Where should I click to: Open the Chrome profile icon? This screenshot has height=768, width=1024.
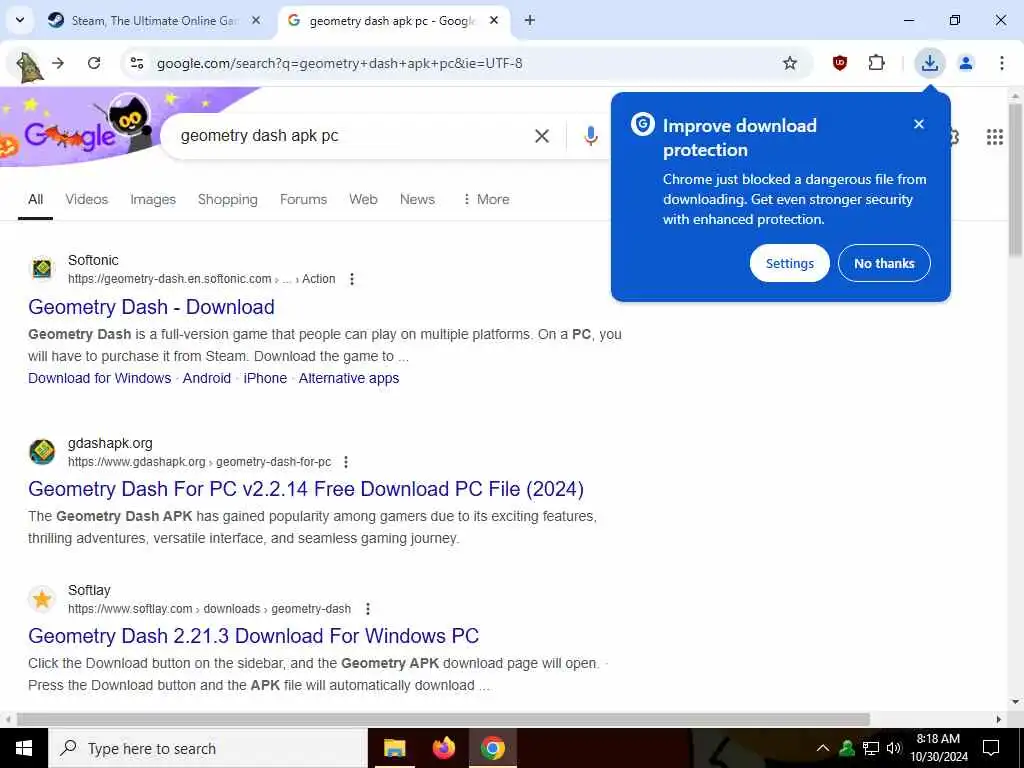click(966, 63)
